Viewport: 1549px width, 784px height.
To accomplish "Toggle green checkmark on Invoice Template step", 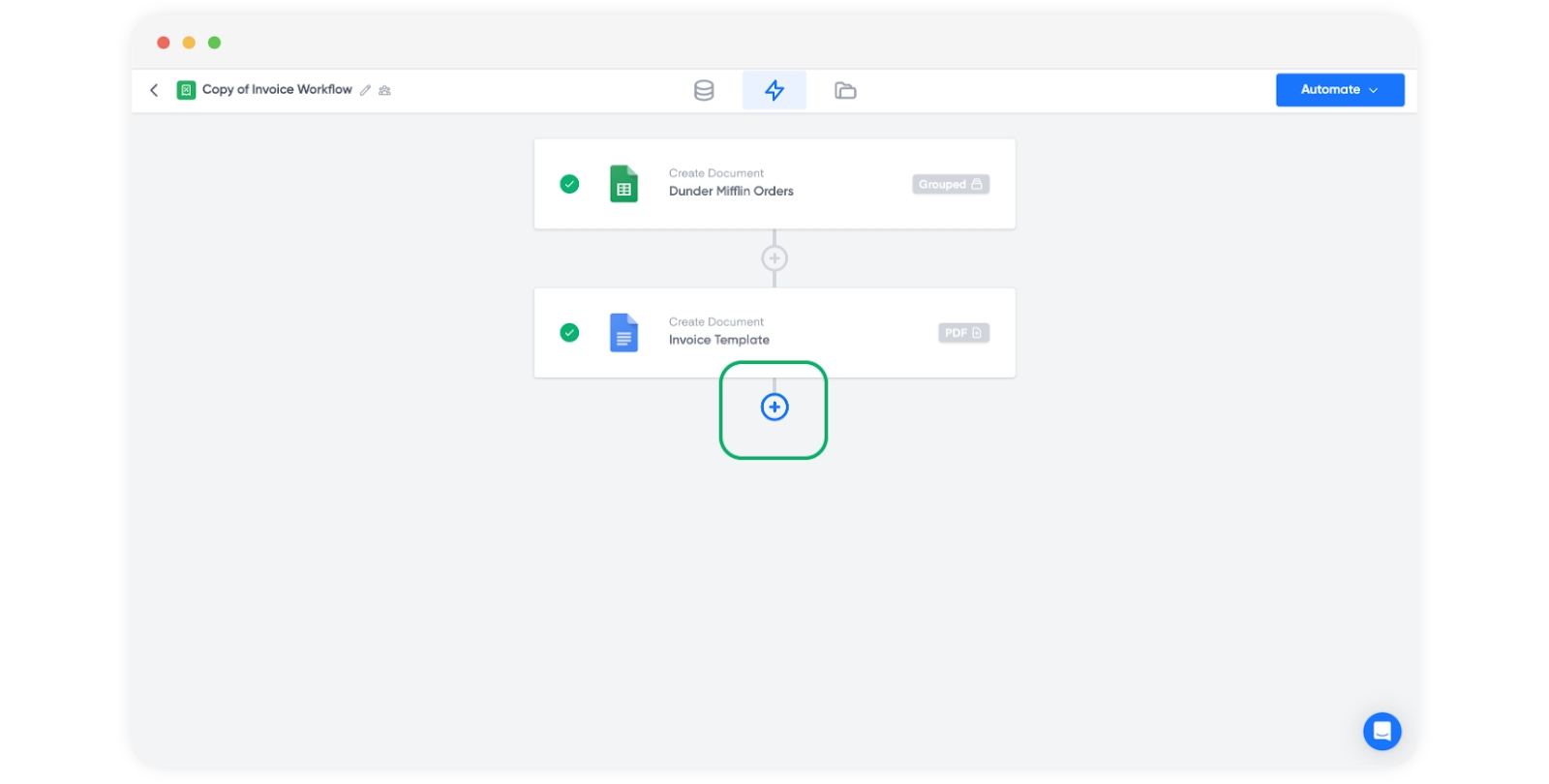I will tap(569, 333).
